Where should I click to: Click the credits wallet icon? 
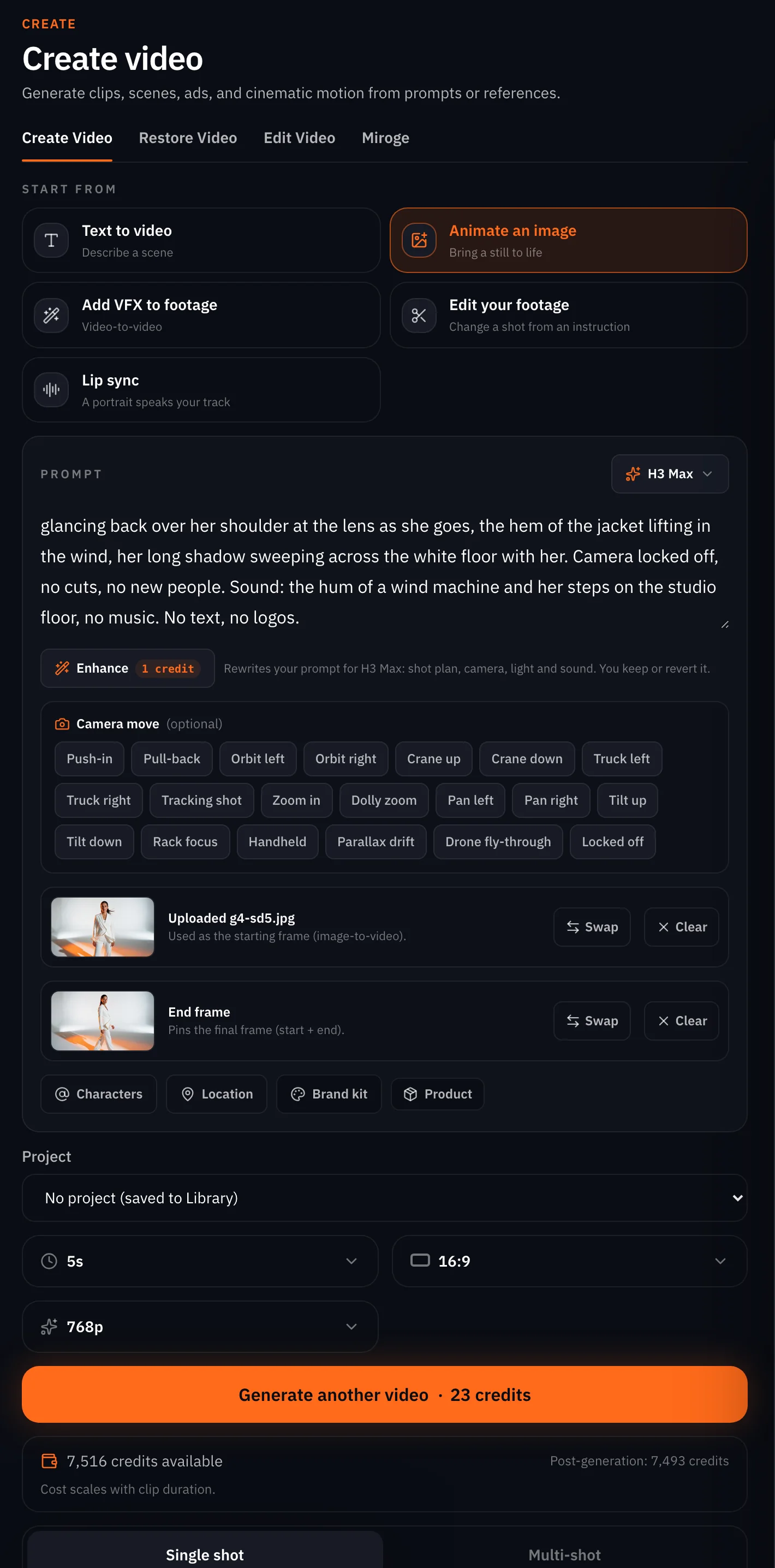49,1461
